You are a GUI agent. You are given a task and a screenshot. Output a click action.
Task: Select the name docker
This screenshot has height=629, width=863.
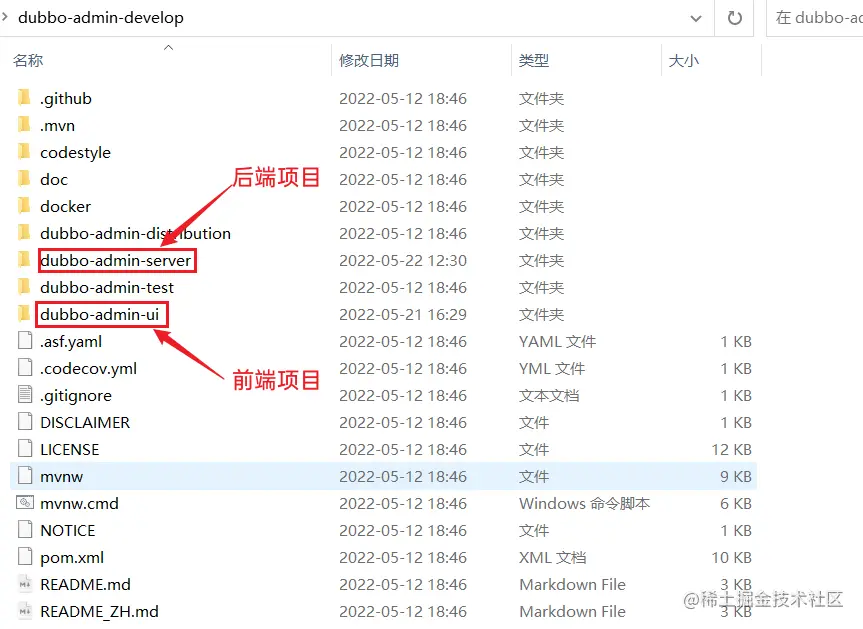(65, 206)
